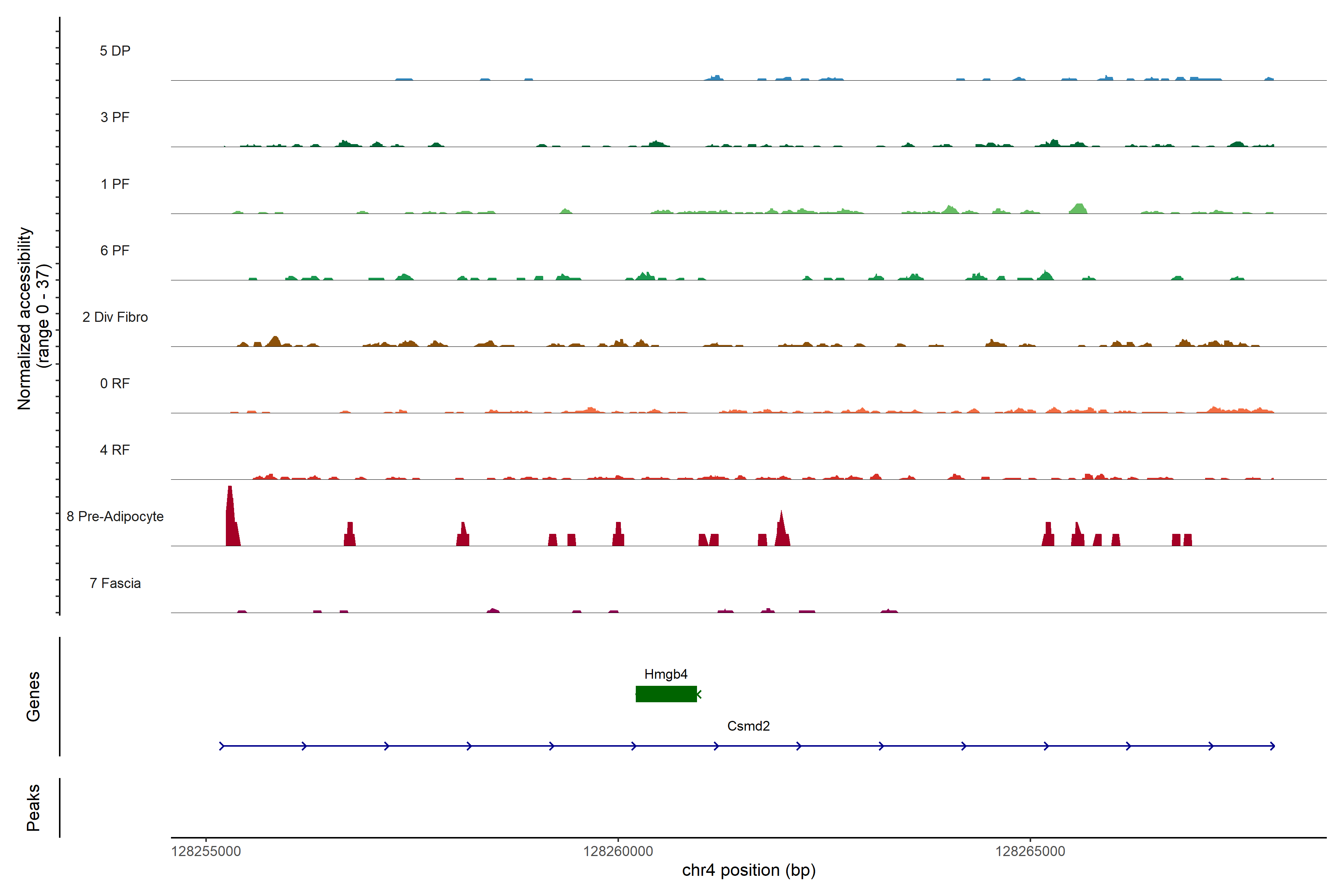The width and height of the screenshot is (1344, 896).
Task: Click the 1 PF track label
Action: pyautogui.click(x=115, y=184)
